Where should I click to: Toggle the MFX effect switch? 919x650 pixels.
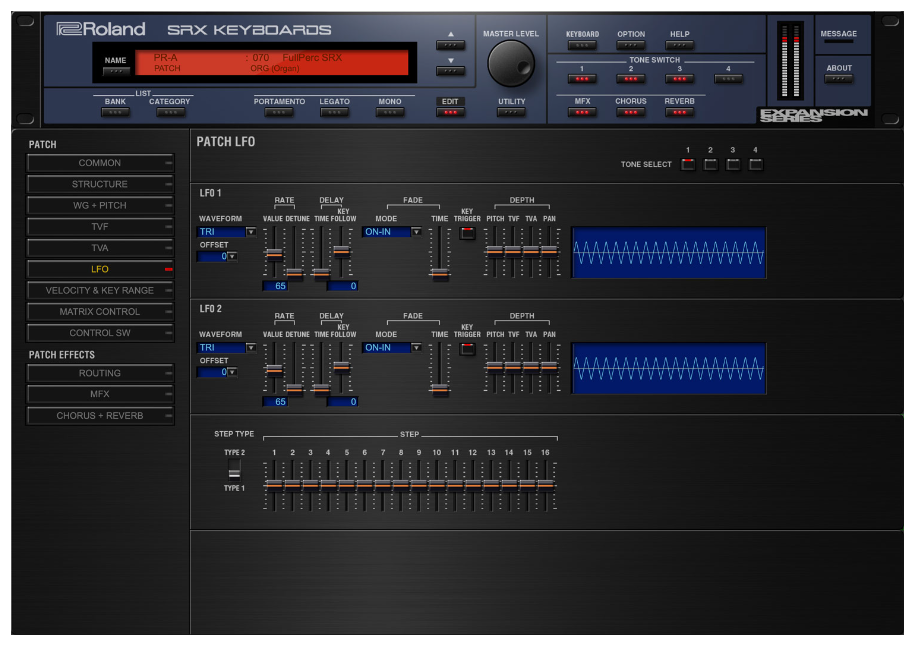coord(582,112)
